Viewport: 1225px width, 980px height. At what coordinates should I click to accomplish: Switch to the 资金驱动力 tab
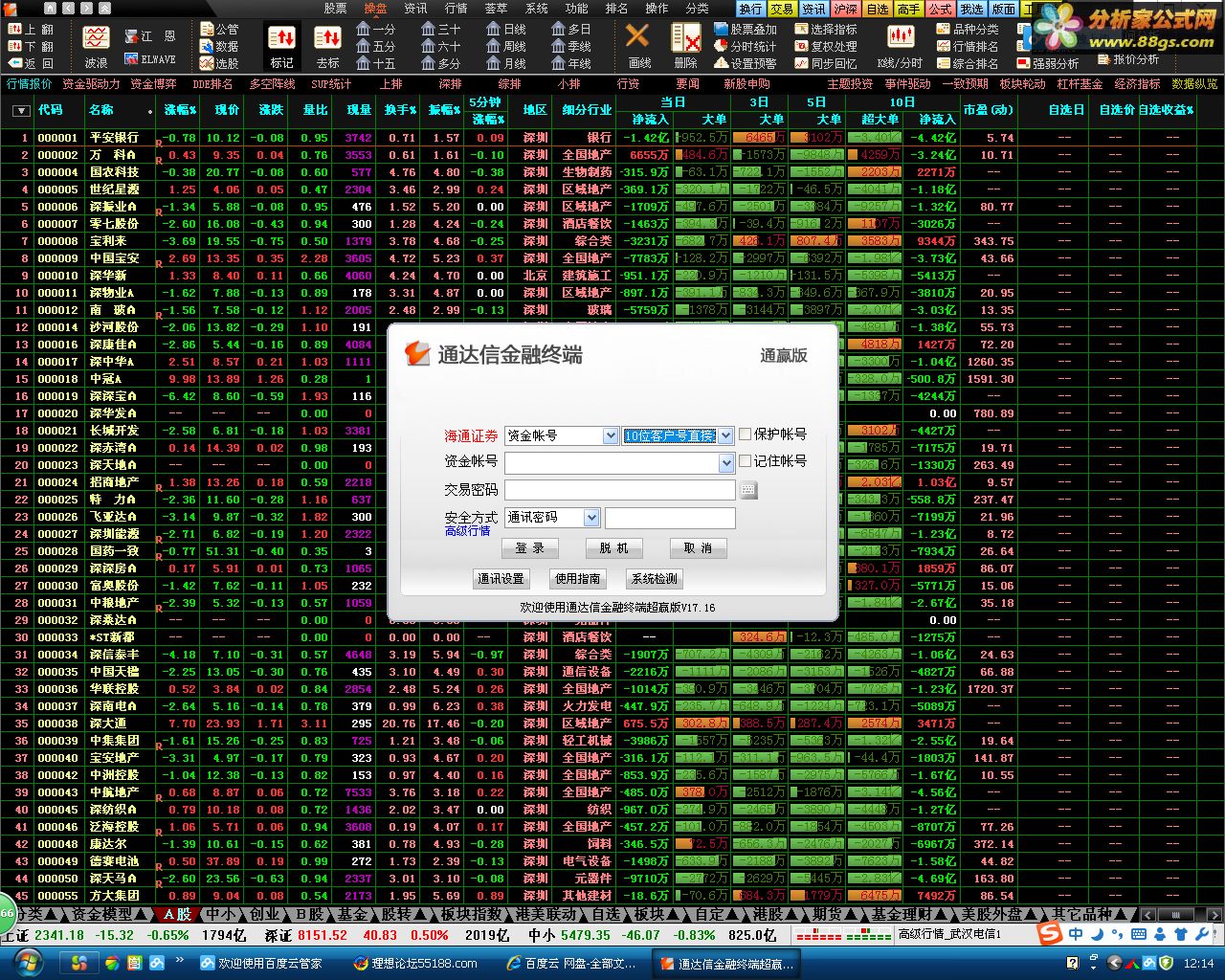click(91, 84)
